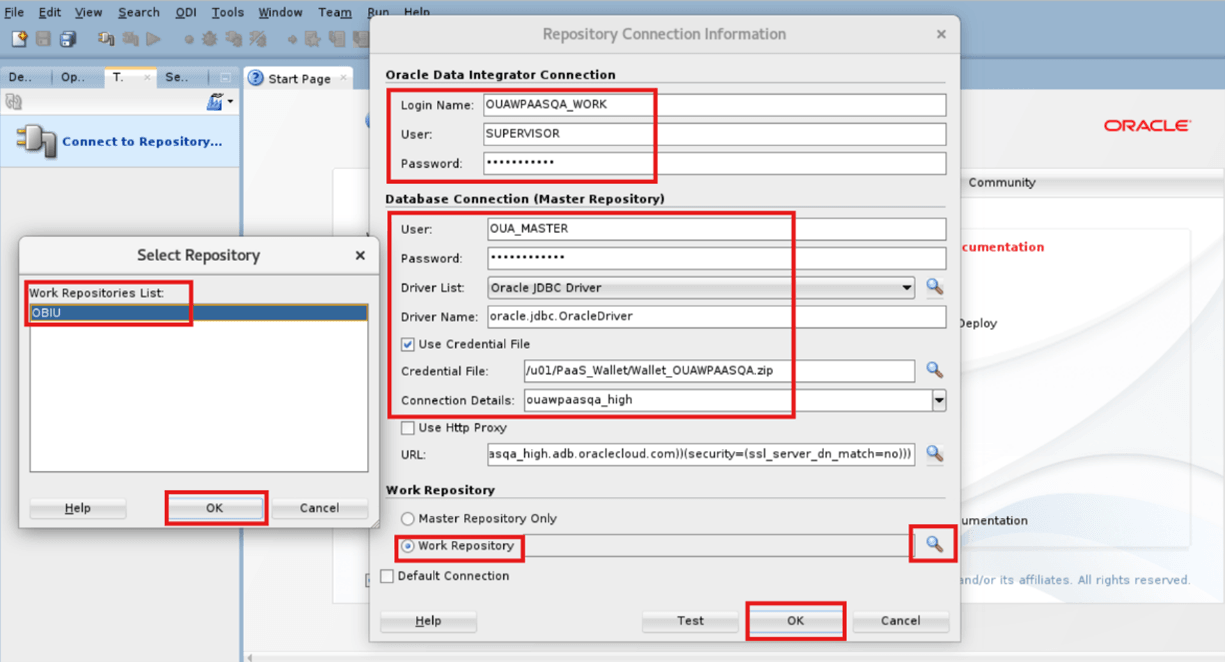
Task: Open the Driver List search magnifier
Action: [934, 287]
